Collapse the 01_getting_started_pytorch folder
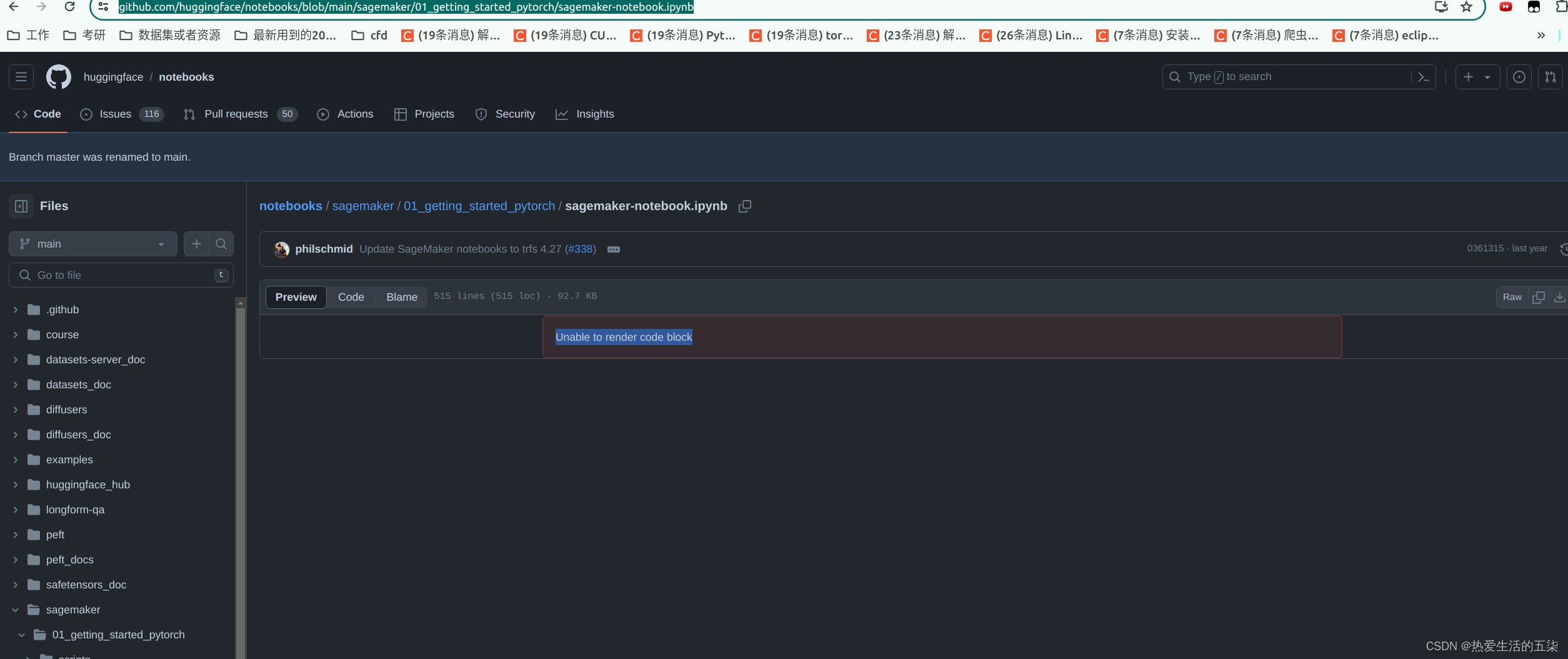1568x659 pixels. click(x=22, y=635)
